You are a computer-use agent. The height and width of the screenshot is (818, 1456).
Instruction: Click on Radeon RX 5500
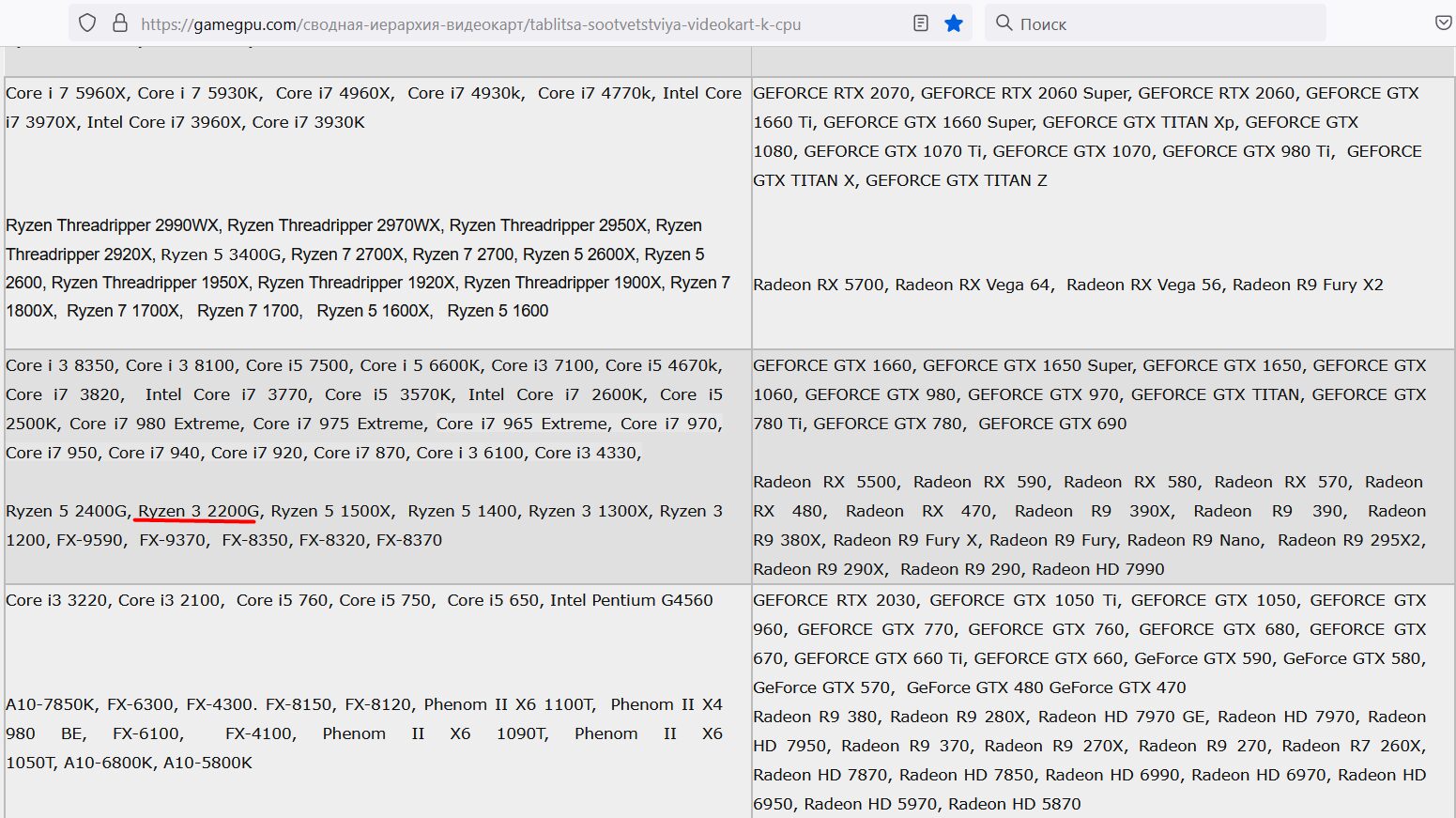pyautogui.click(x=824, y=482)
